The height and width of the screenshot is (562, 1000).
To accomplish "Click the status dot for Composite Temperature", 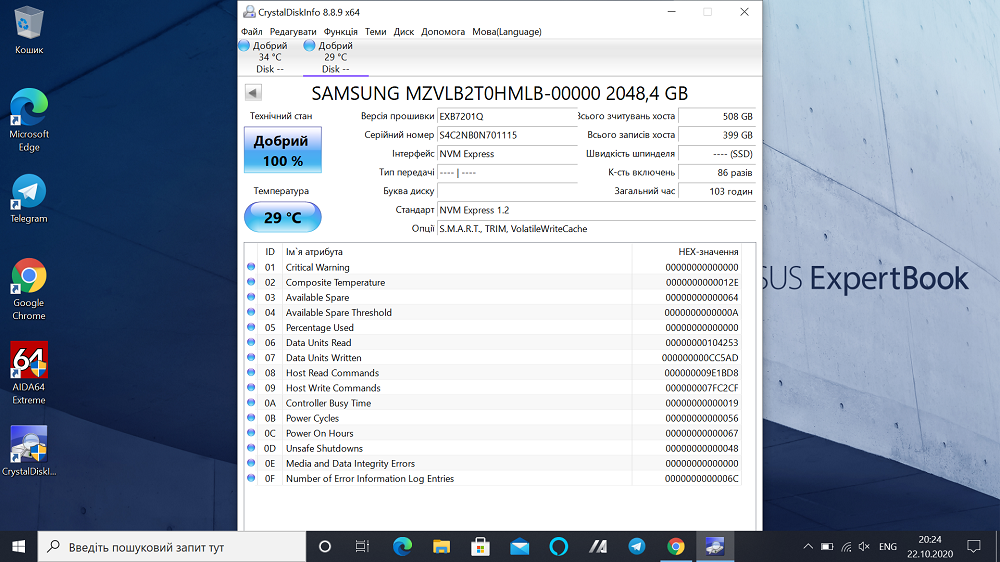I will pyautogui.click(x=251, y=282).
